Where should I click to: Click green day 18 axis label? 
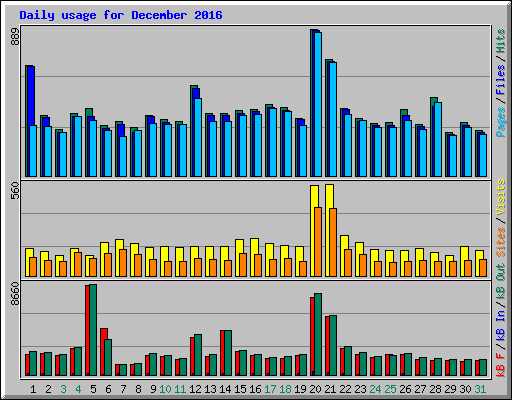click(x=285, y=389)
